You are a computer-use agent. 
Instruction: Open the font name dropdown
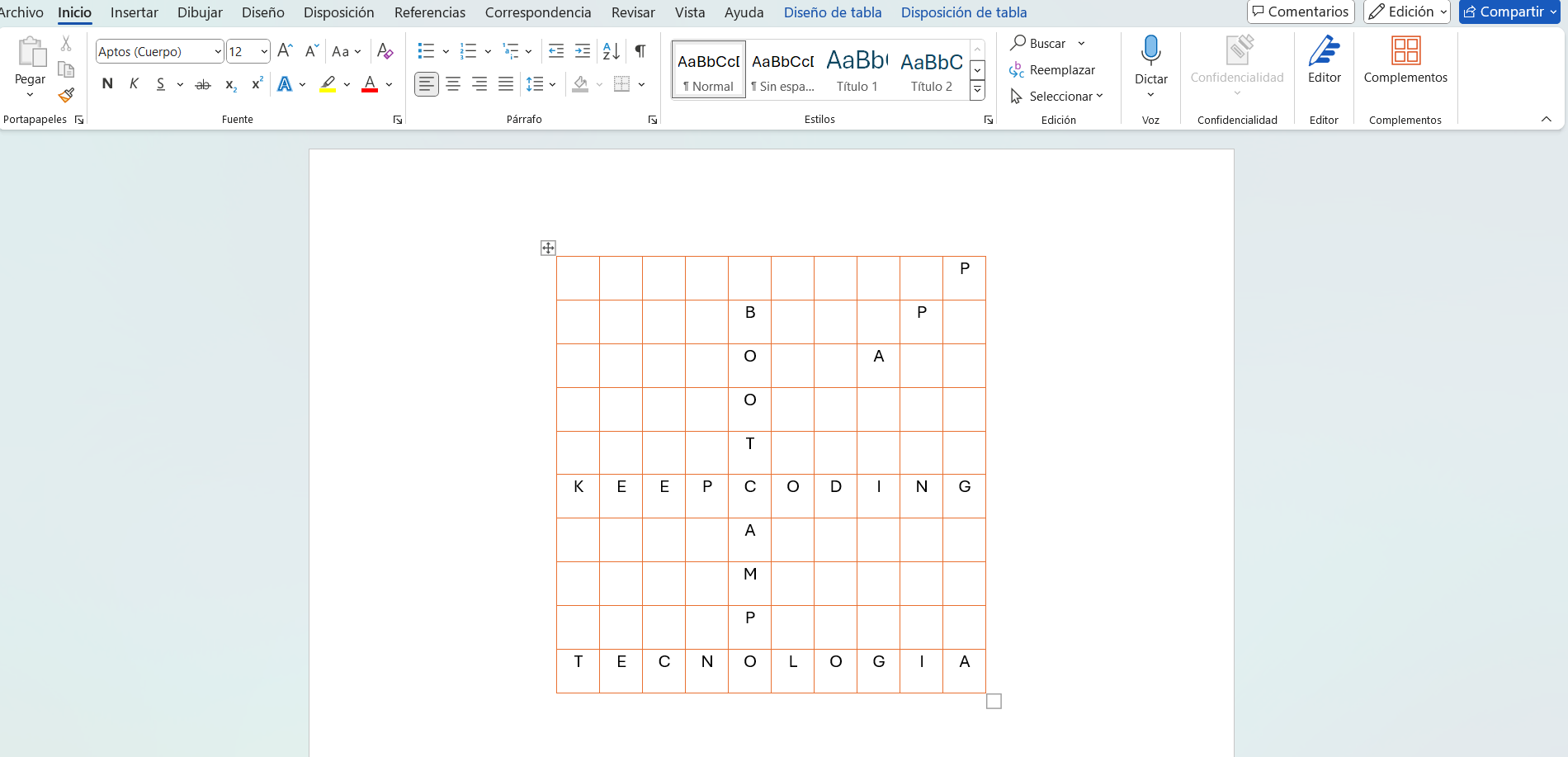[216, 51]
